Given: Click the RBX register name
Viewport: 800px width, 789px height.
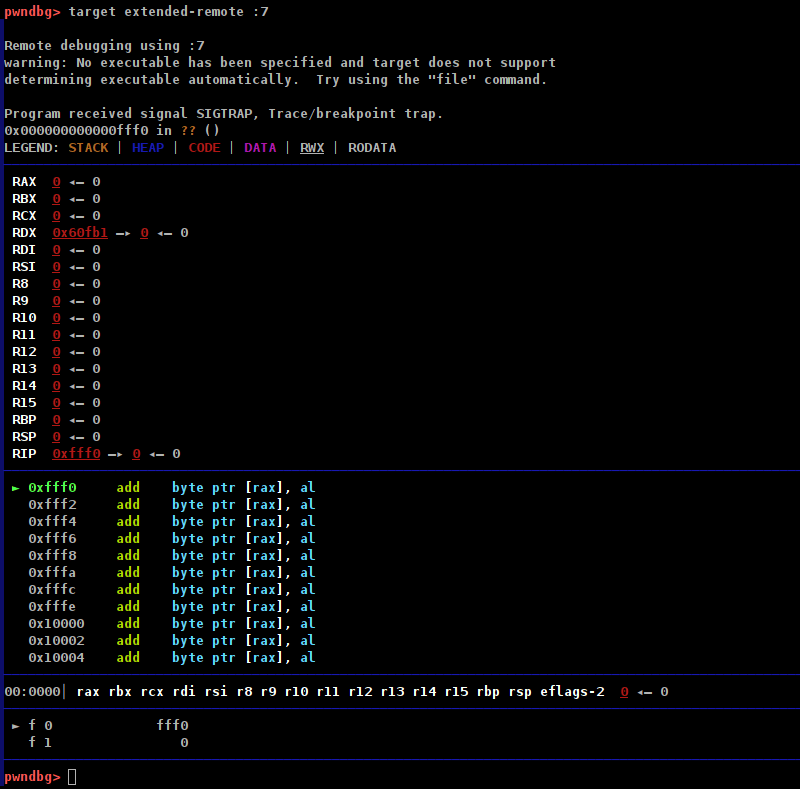Looking at the screenshot, I should point(24,199).
